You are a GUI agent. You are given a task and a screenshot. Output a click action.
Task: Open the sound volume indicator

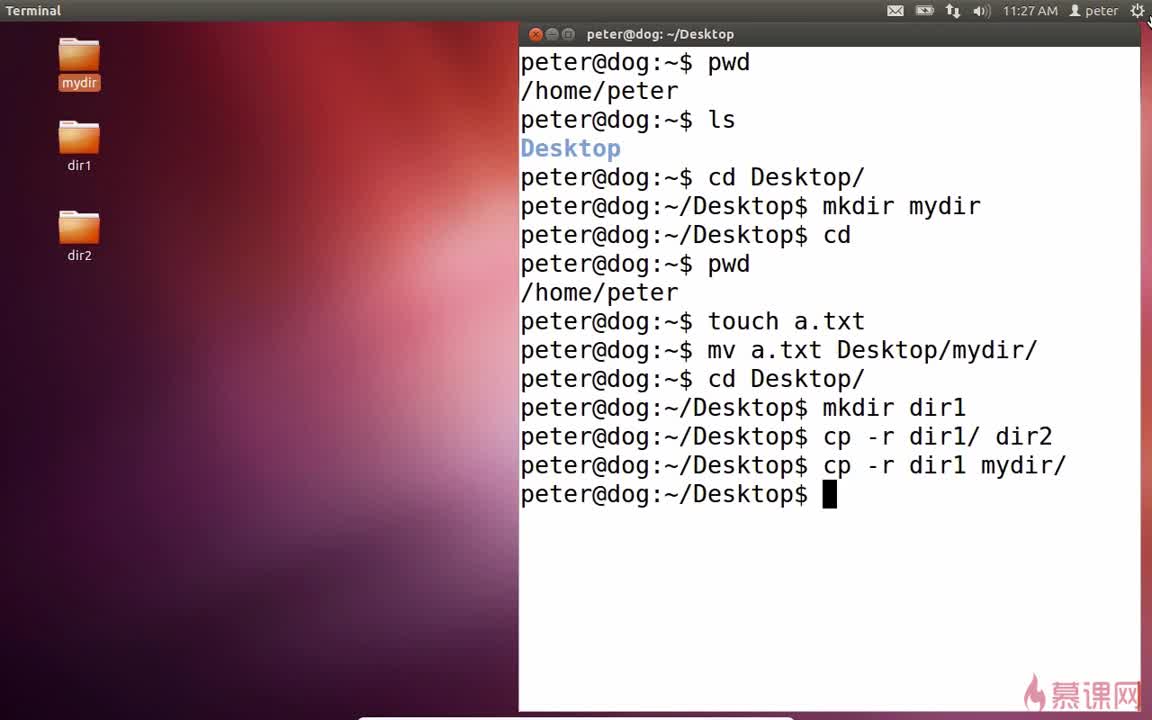[x=982, y=11]
